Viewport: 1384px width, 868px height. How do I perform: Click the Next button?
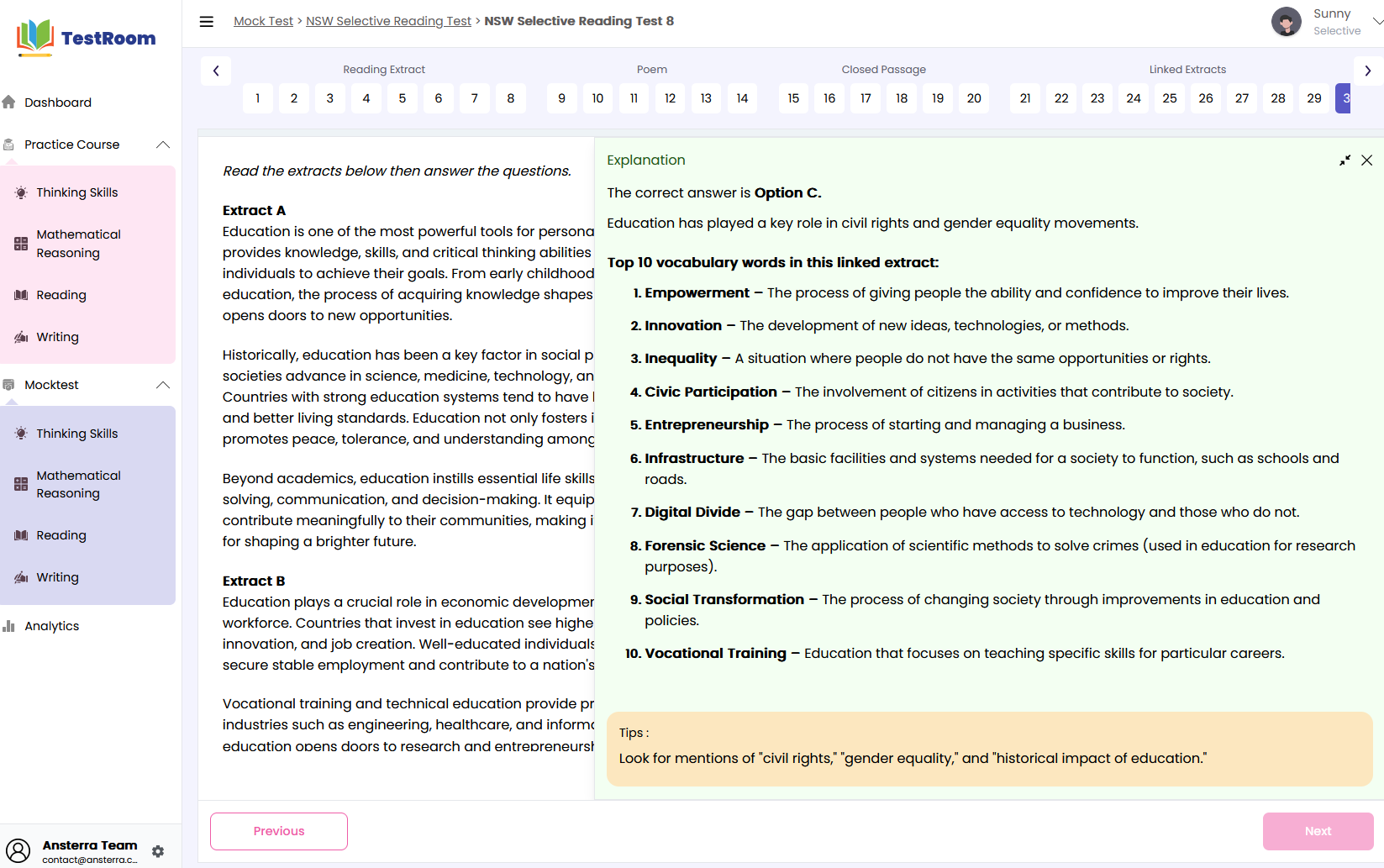(1318, 831)
